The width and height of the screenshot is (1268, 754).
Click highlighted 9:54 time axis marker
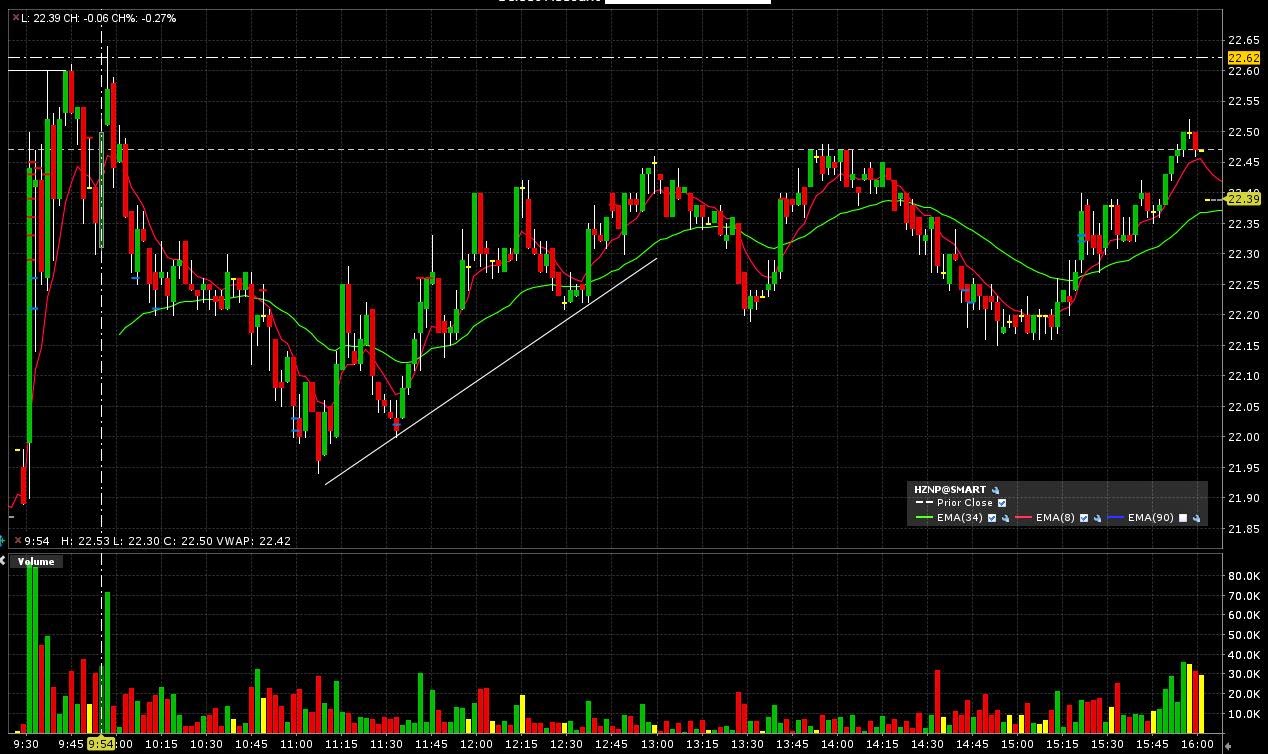pyautogui.click(x=101, y=744)
